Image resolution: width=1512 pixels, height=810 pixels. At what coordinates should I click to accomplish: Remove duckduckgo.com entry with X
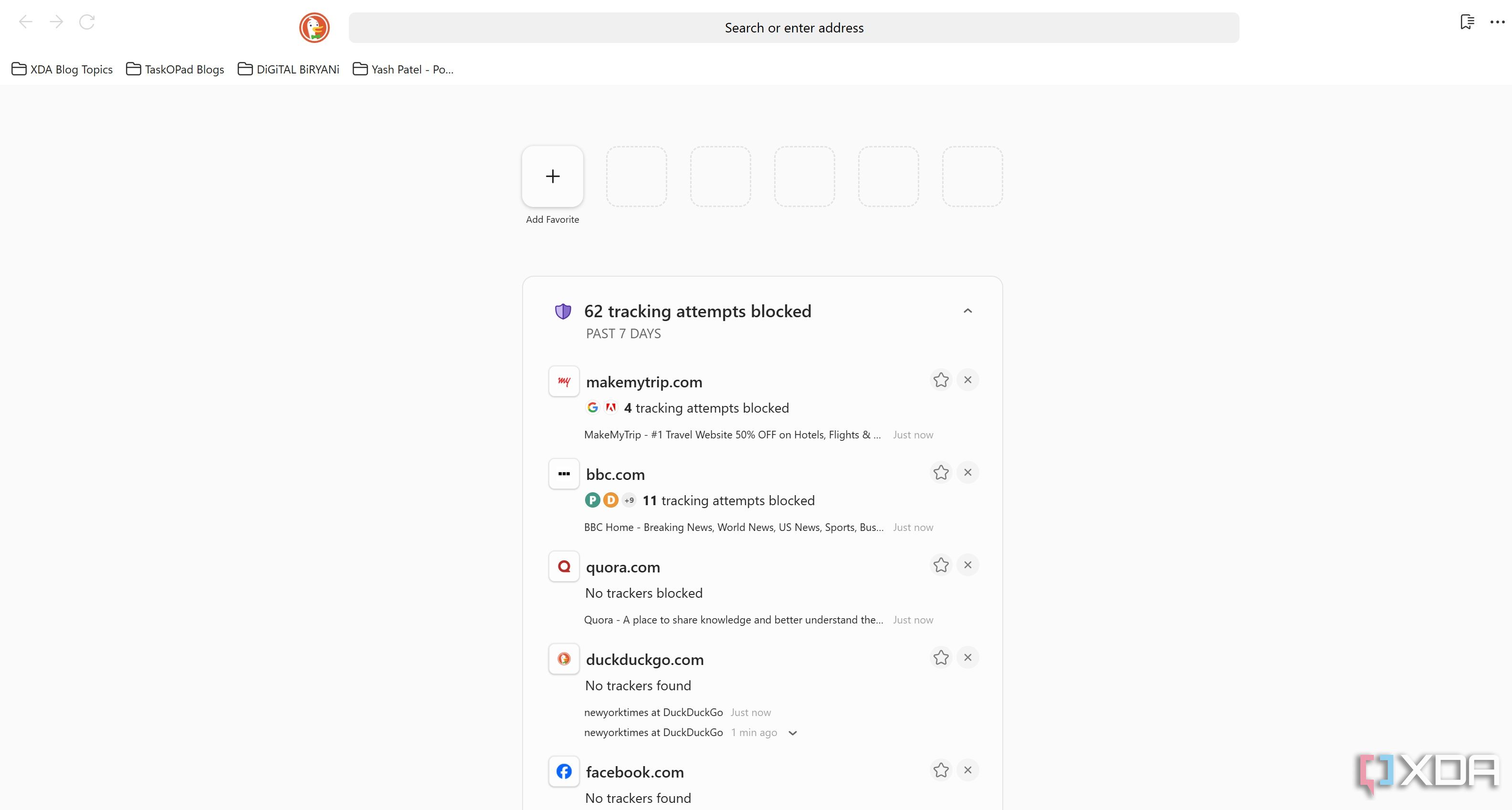point(968,658)
